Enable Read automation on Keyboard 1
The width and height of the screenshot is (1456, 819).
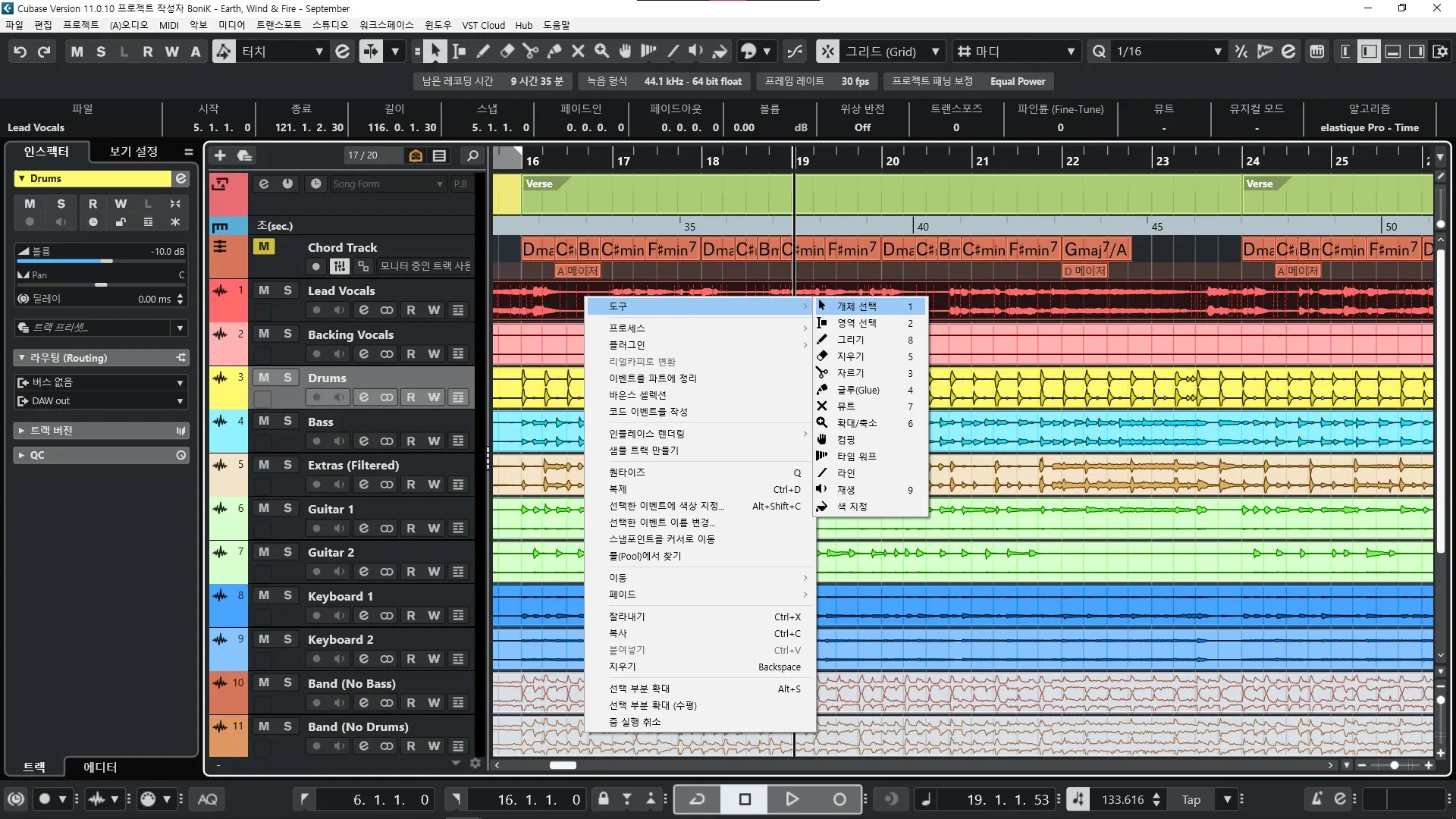coord(410,616)
